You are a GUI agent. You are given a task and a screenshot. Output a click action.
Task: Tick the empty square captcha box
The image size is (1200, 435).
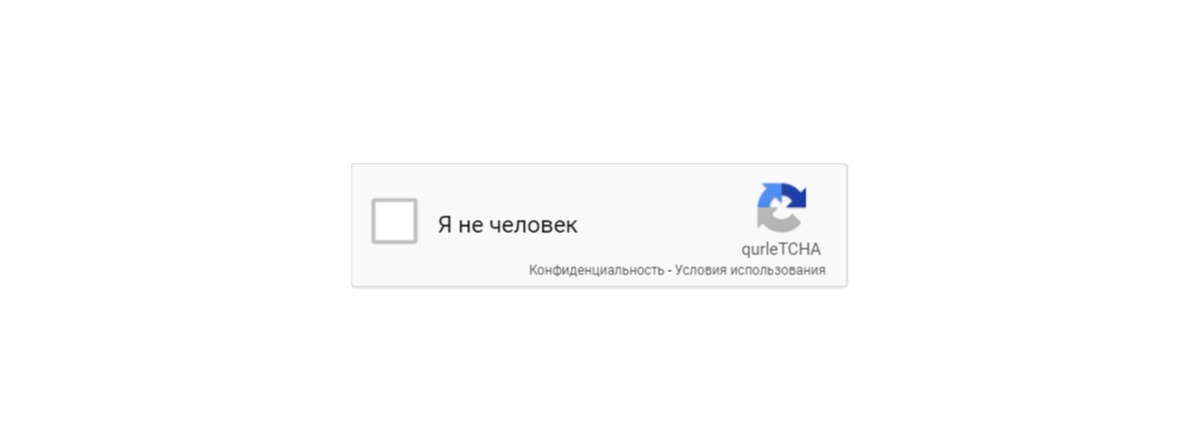click(x=394, y=221)
